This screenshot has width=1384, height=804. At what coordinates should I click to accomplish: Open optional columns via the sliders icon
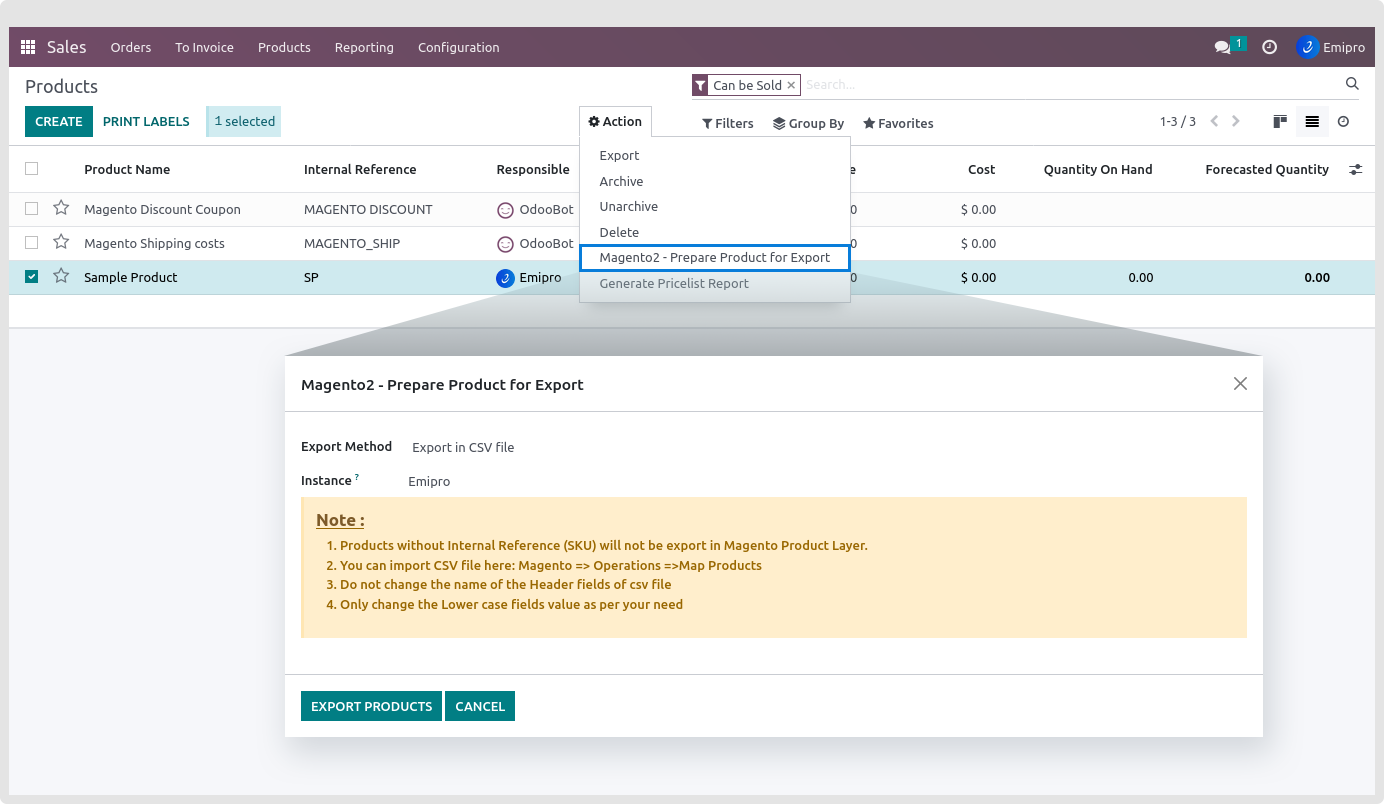coord(1356,169)
